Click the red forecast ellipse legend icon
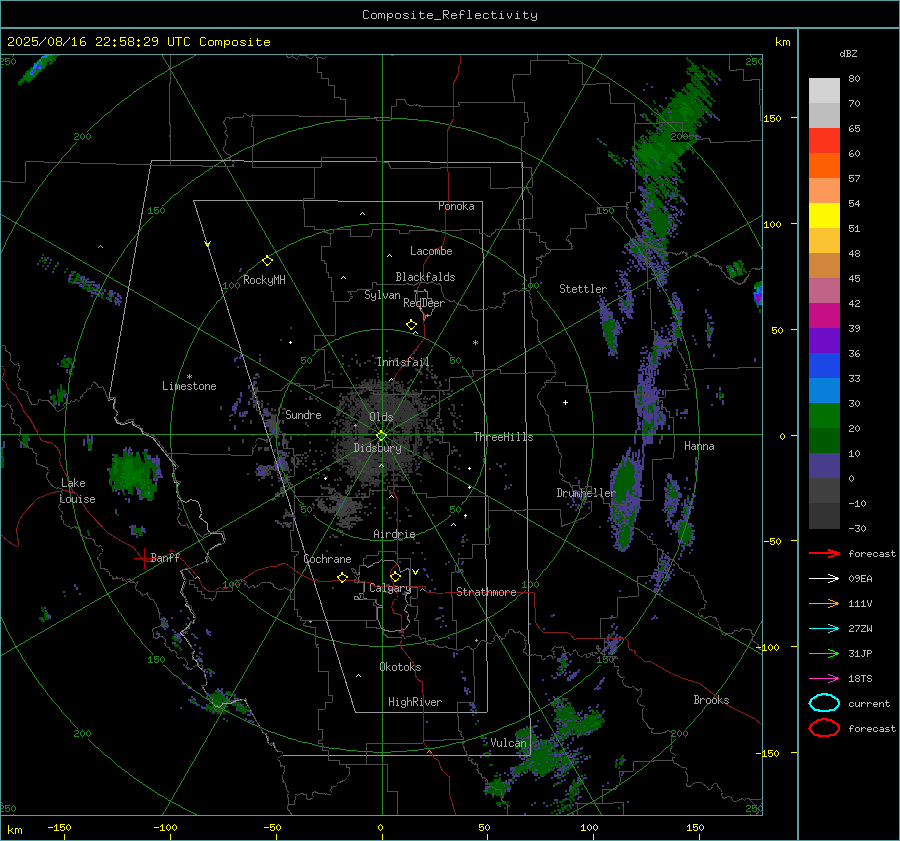 [824, 728]
